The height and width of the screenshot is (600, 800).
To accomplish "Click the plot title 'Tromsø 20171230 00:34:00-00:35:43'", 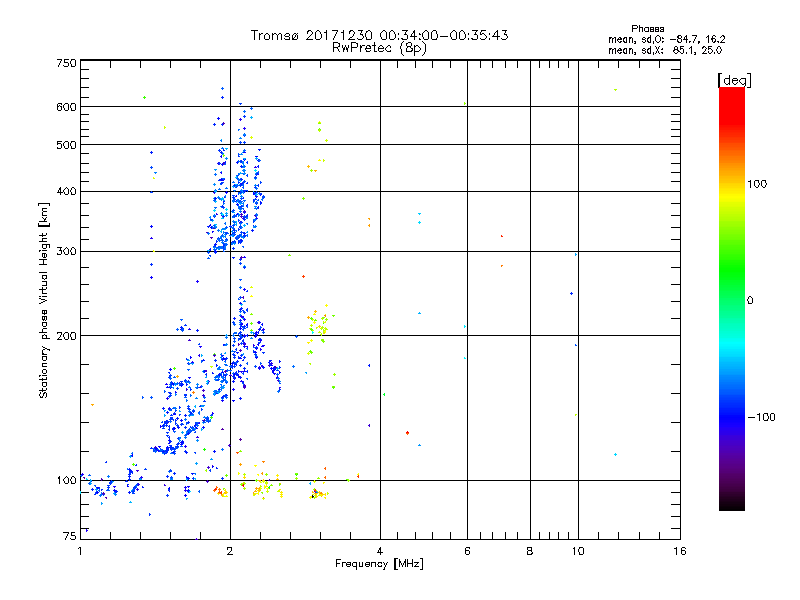I will (x=379, y=35).
